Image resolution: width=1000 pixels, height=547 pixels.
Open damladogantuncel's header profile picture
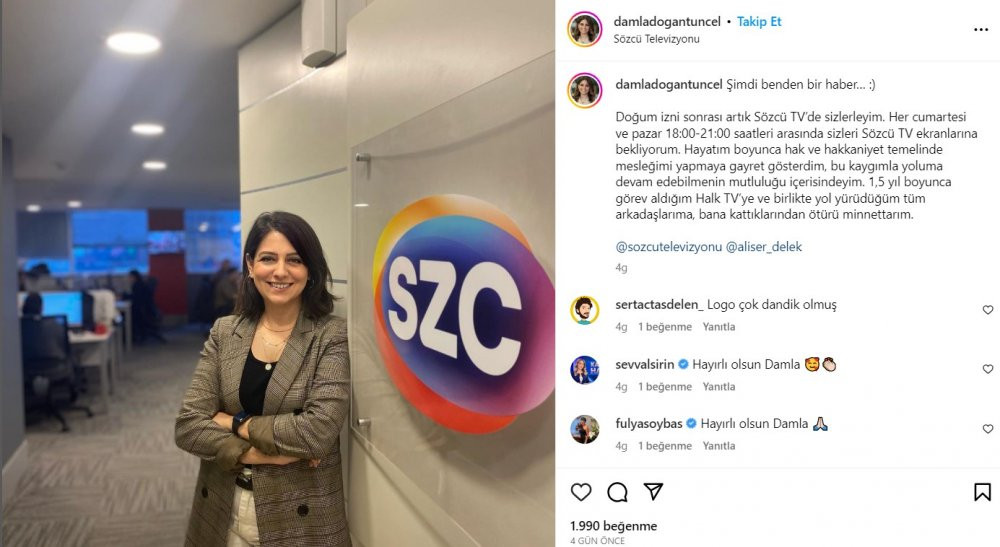(x=584, y=29)
